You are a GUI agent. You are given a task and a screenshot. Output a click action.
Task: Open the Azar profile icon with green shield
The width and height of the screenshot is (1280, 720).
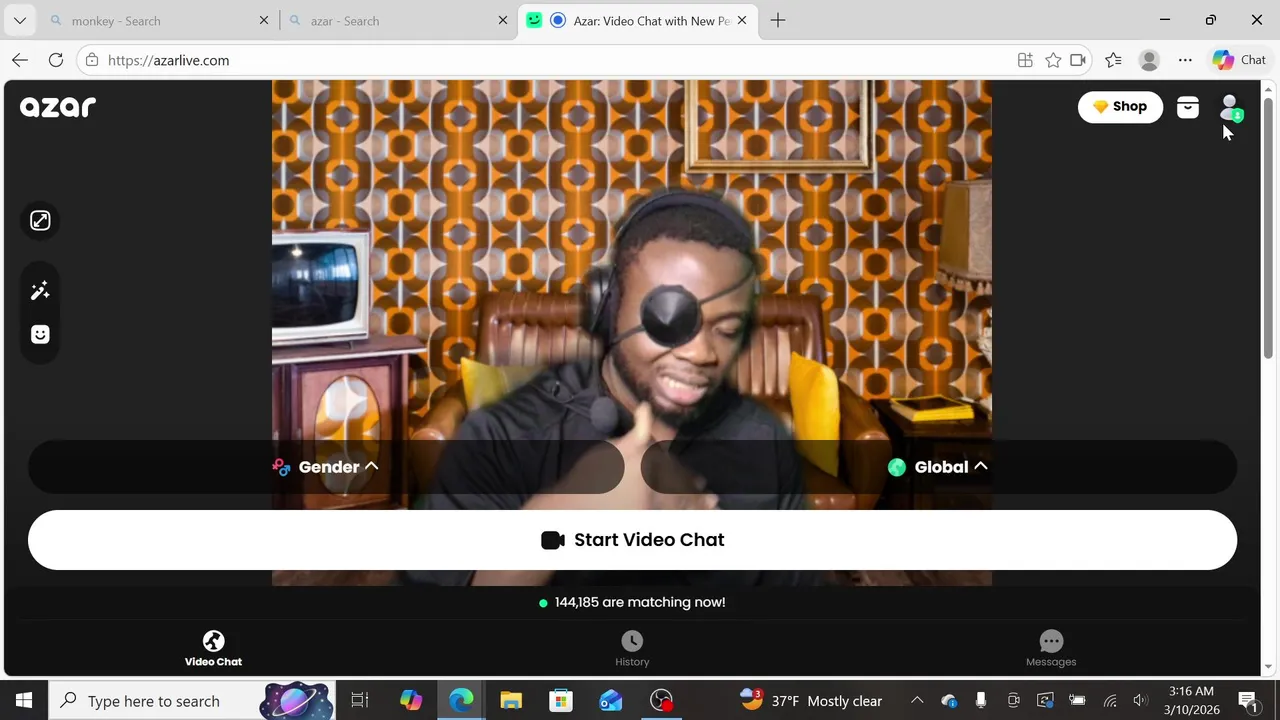pos(1230,107)
